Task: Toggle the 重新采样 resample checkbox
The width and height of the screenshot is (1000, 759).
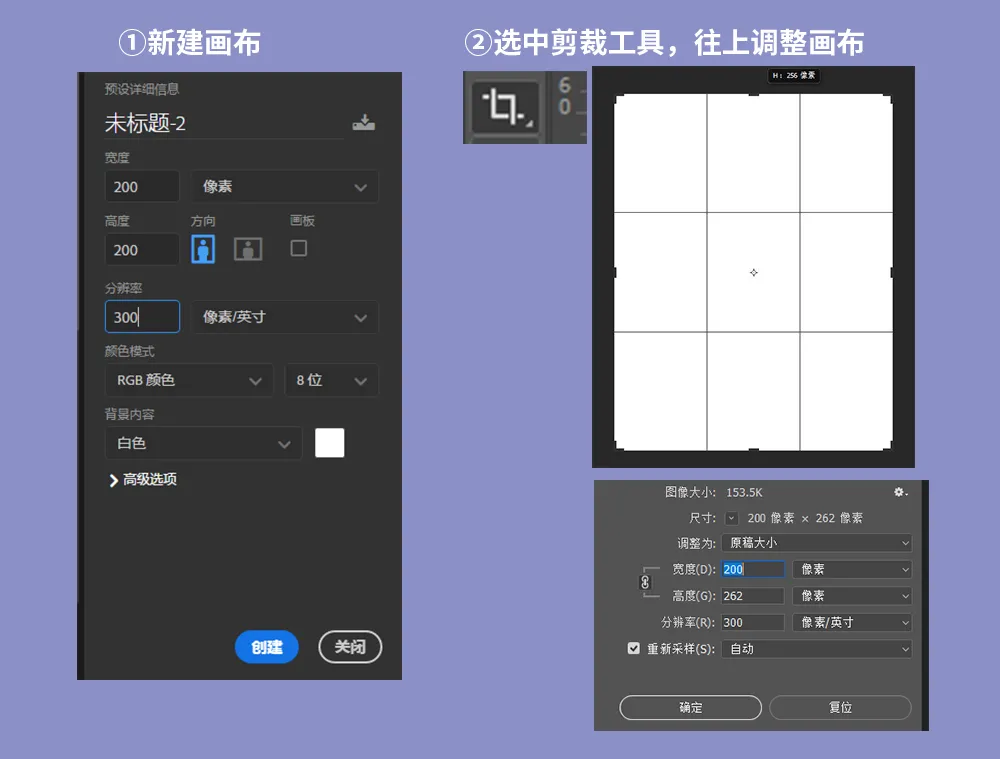Action: (x=633, y=648)
